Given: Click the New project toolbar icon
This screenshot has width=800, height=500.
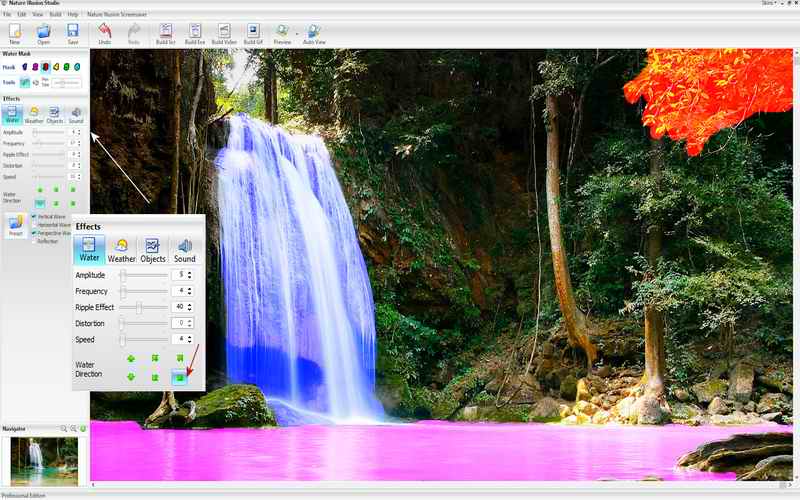Looking at the screenshot, I should coord(14,34).
